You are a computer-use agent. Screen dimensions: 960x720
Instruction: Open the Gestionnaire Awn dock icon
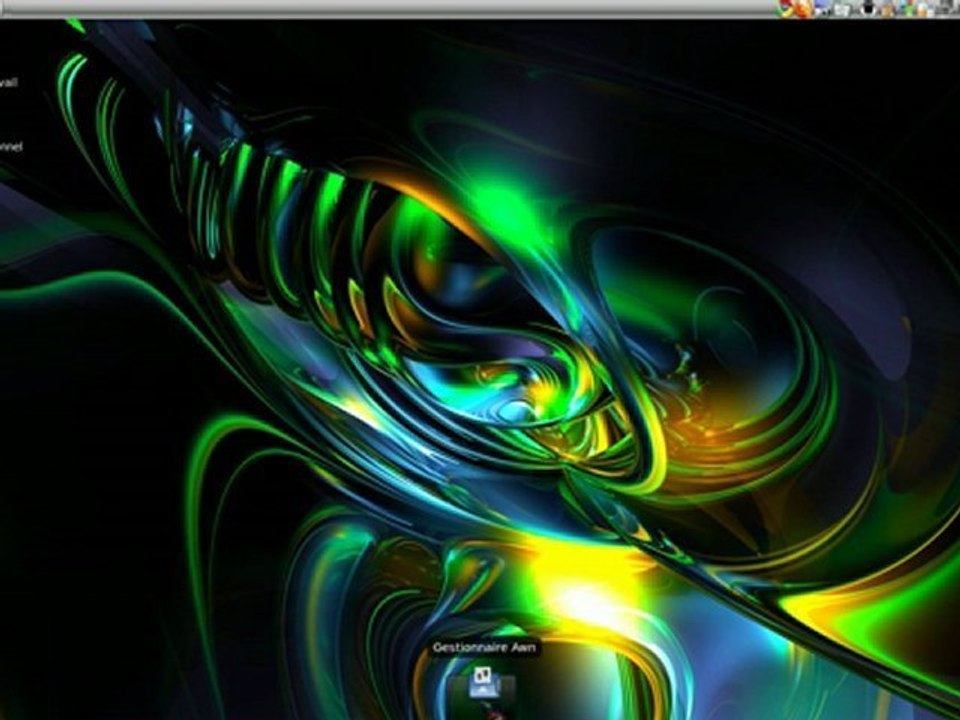[485, 684]
